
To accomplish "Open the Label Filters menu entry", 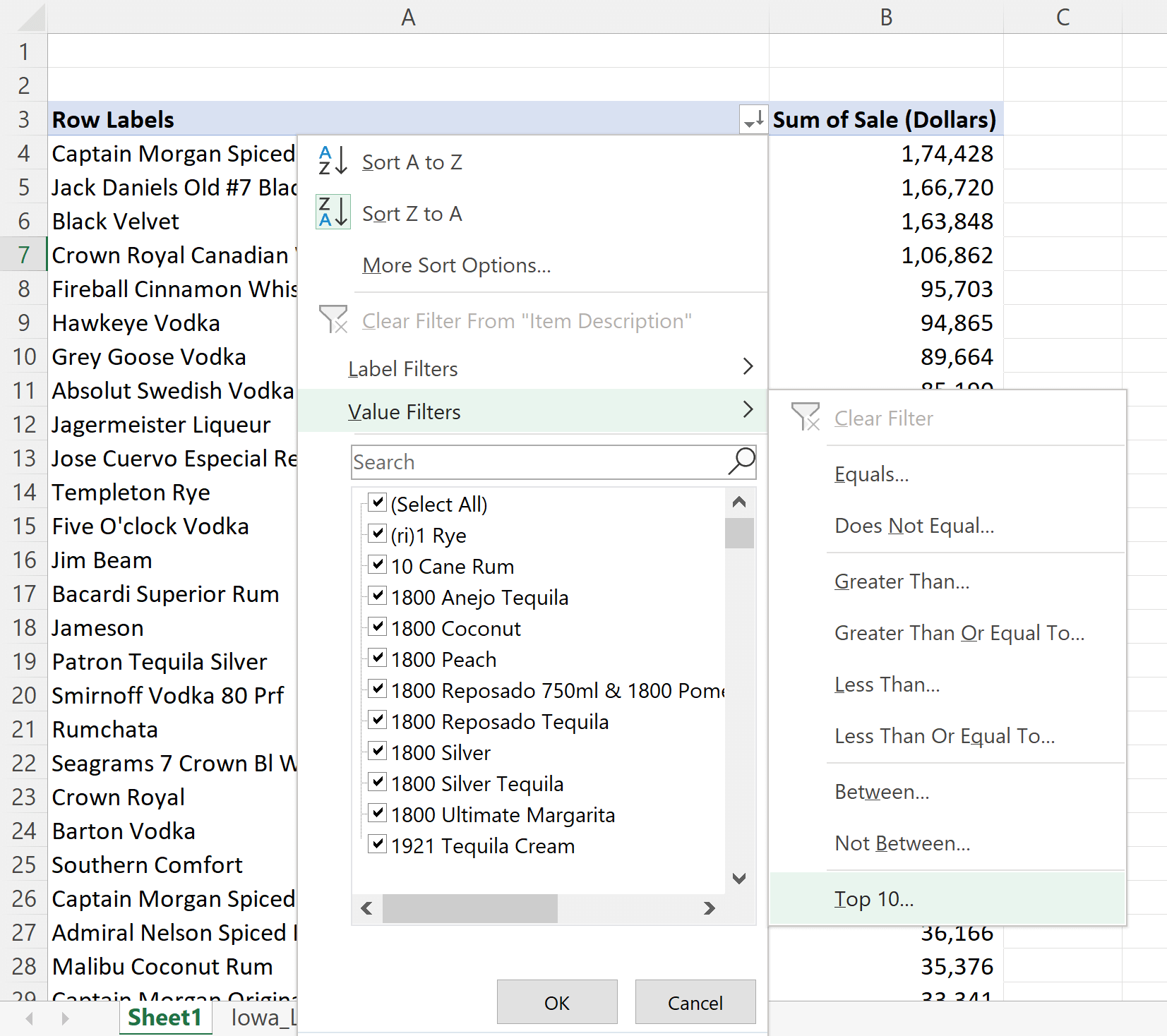I will [x=533, y=368].
